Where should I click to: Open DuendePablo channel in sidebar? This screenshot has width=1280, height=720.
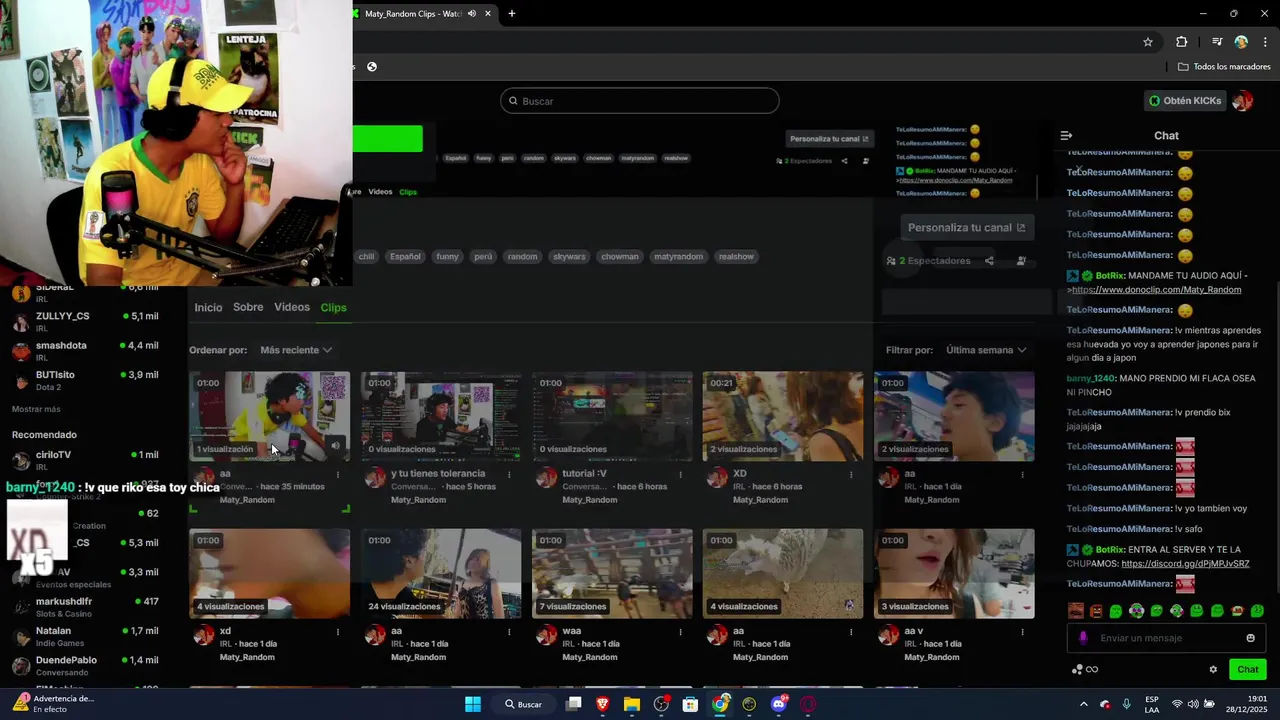click(x=85, y=666)
